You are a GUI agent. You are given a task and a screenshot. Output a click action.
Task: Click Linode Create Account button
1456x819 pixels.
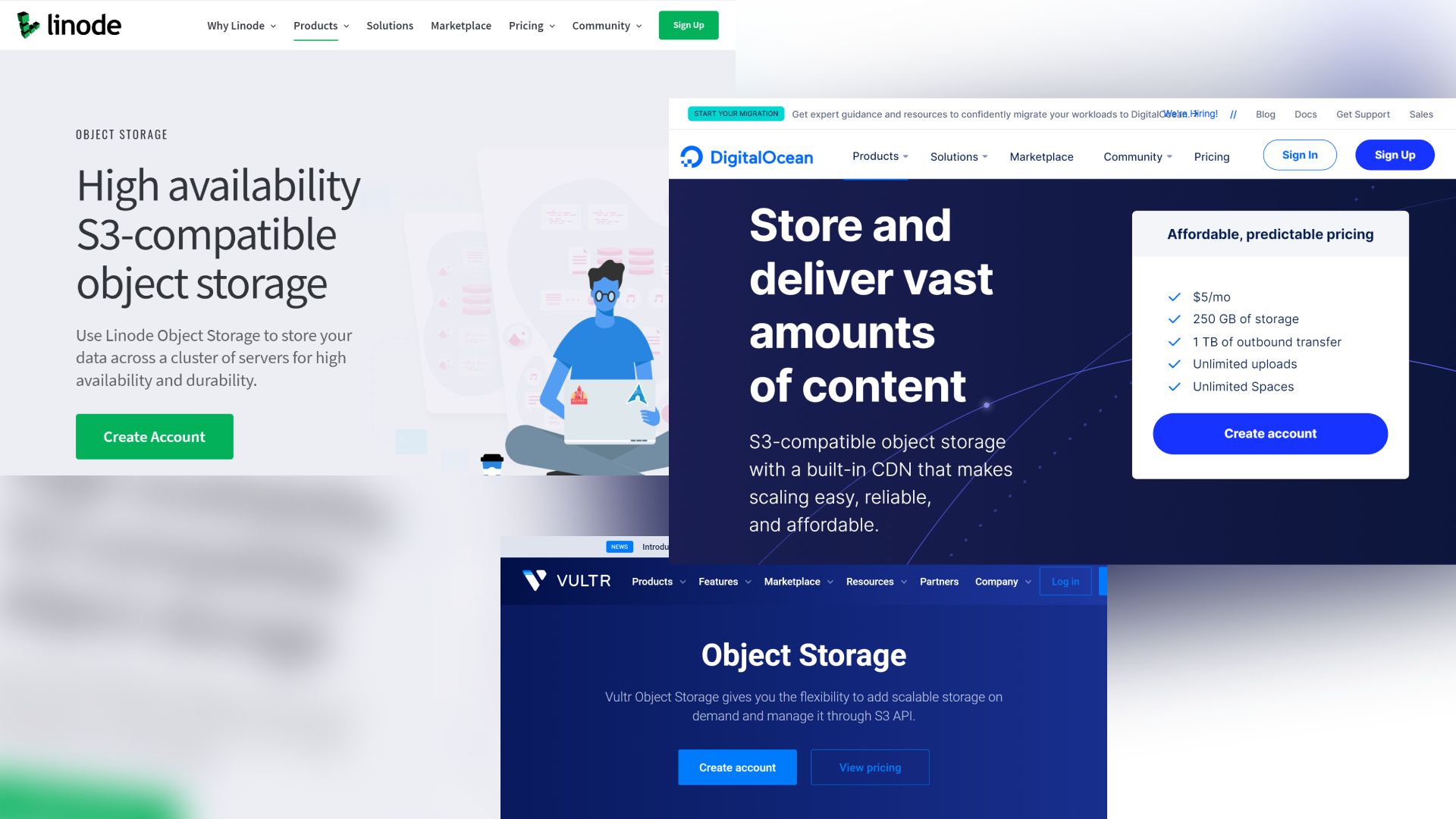(154, 437)
